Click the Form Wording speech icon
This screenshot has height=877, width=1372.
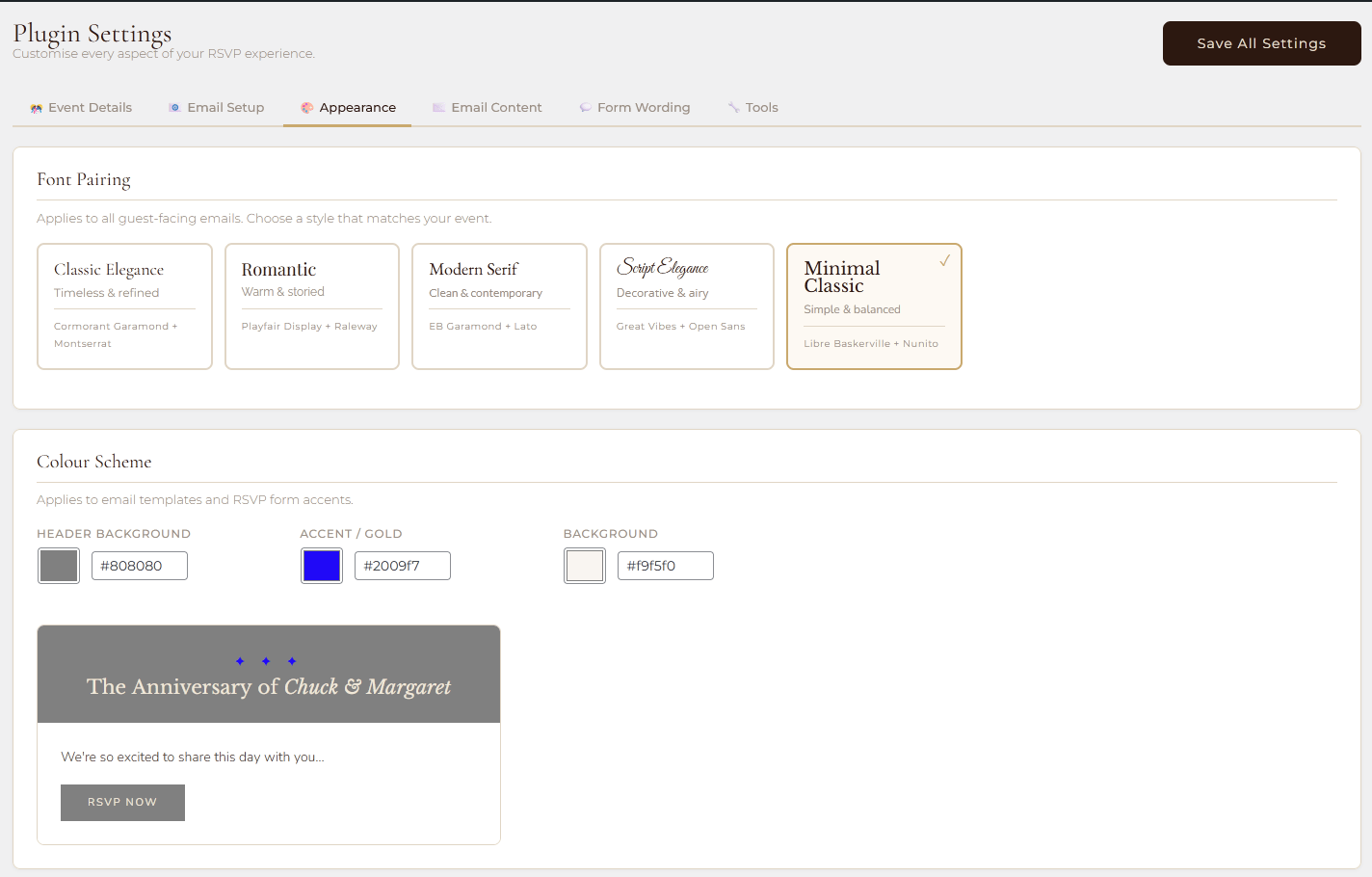click(585, 108)
